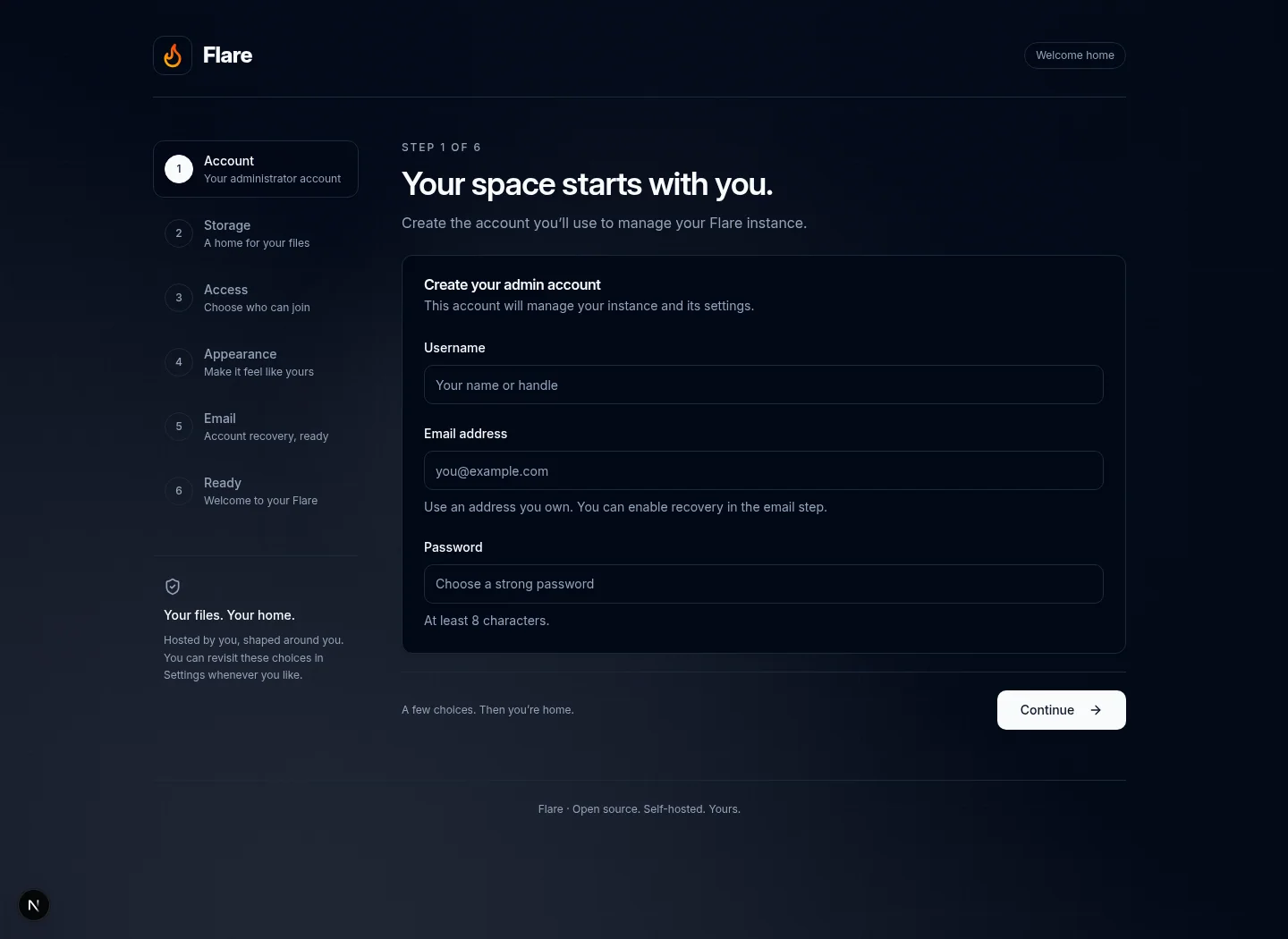Go to the Storage step
Image resolution: width=1288 pixels, height=939 pixels.
[x=256, y=233]
